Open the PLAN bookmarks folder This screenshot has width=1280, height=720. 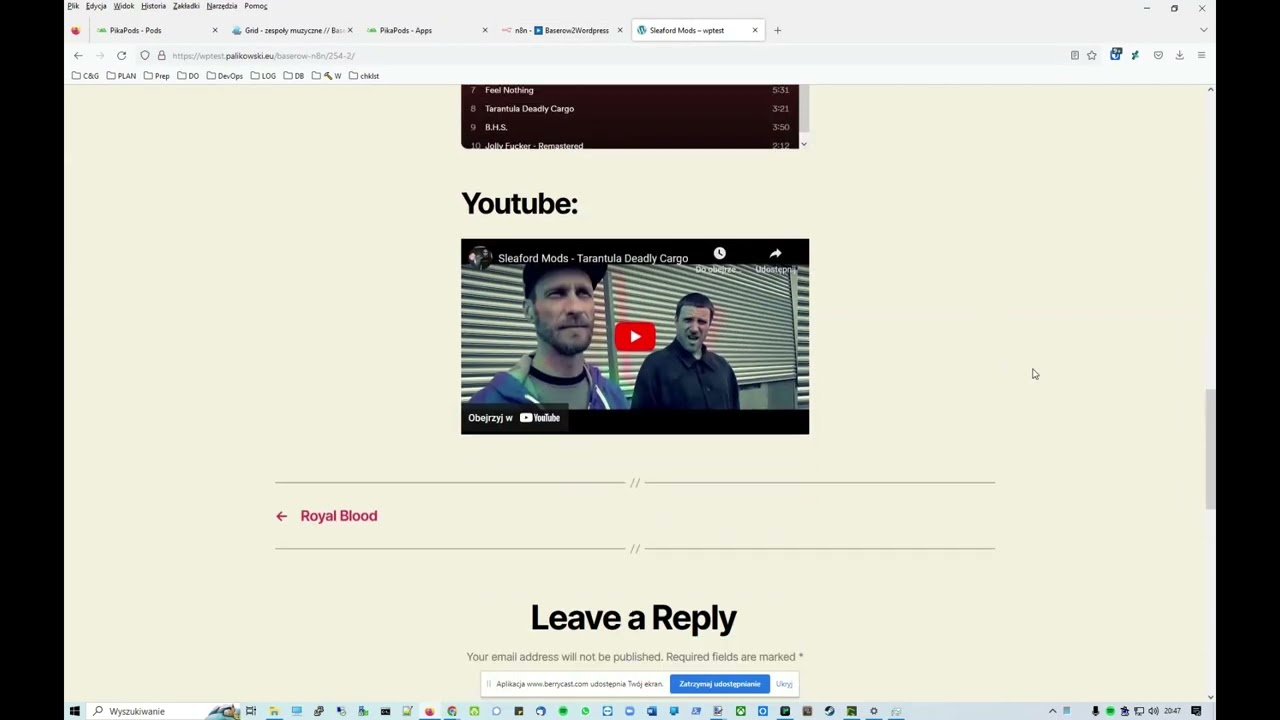pos(121,76)
